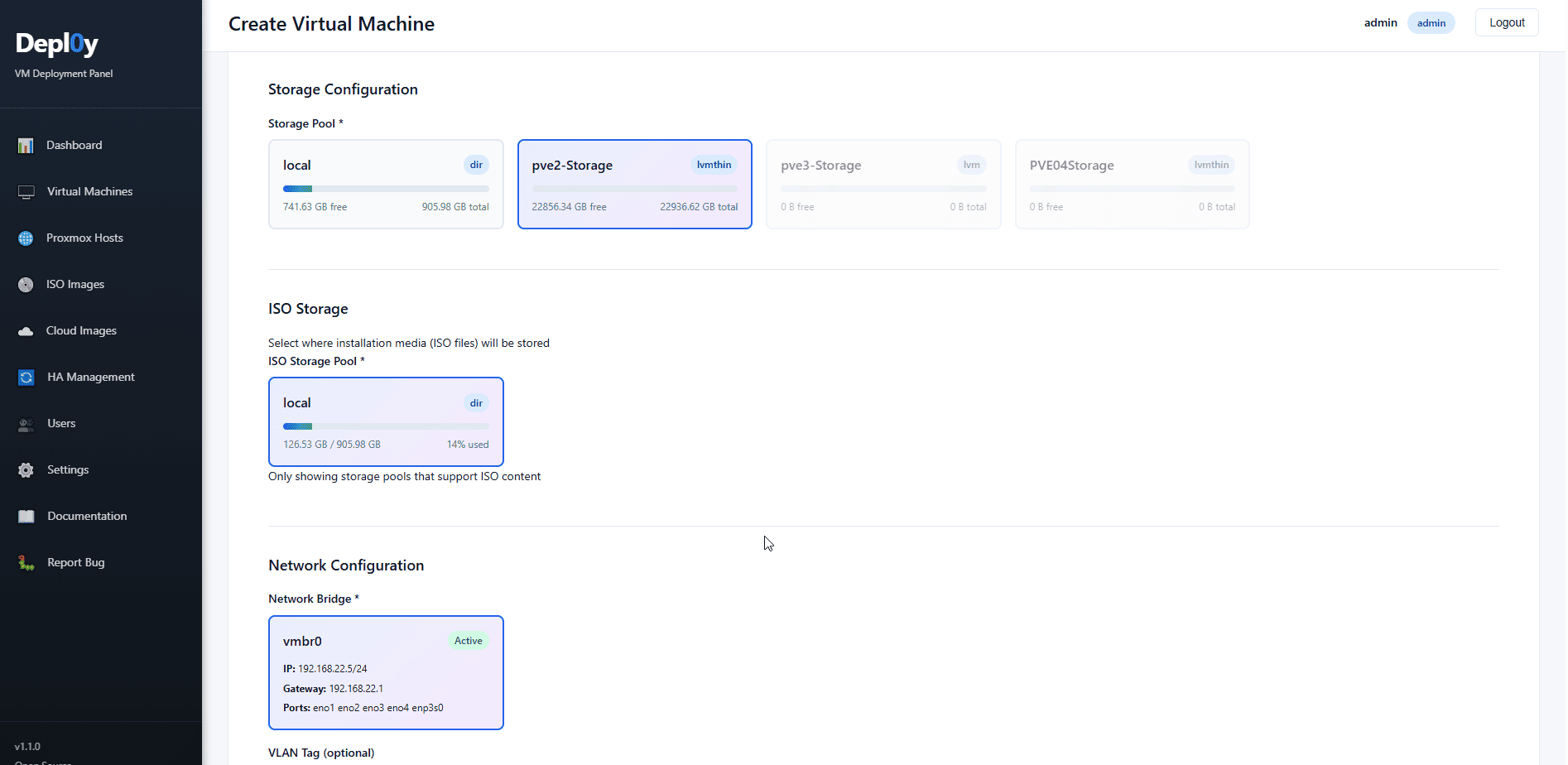Select the PVE04Storage pool card

tap(1133, 184)
